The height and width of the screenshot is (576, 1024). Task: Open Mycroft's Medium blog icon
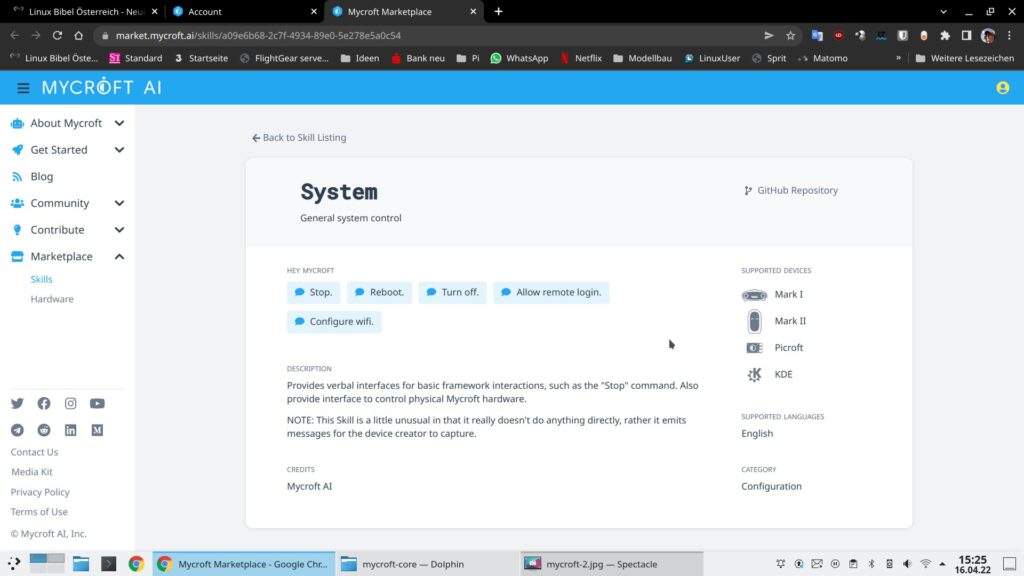coord(97,430)
